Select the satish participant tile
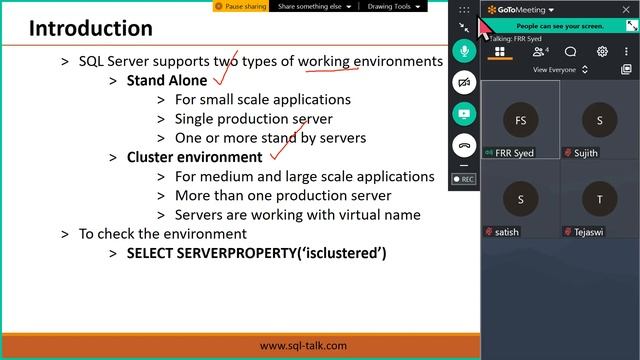The width and height of the screenshot is (640, 360). click(520, 199)
